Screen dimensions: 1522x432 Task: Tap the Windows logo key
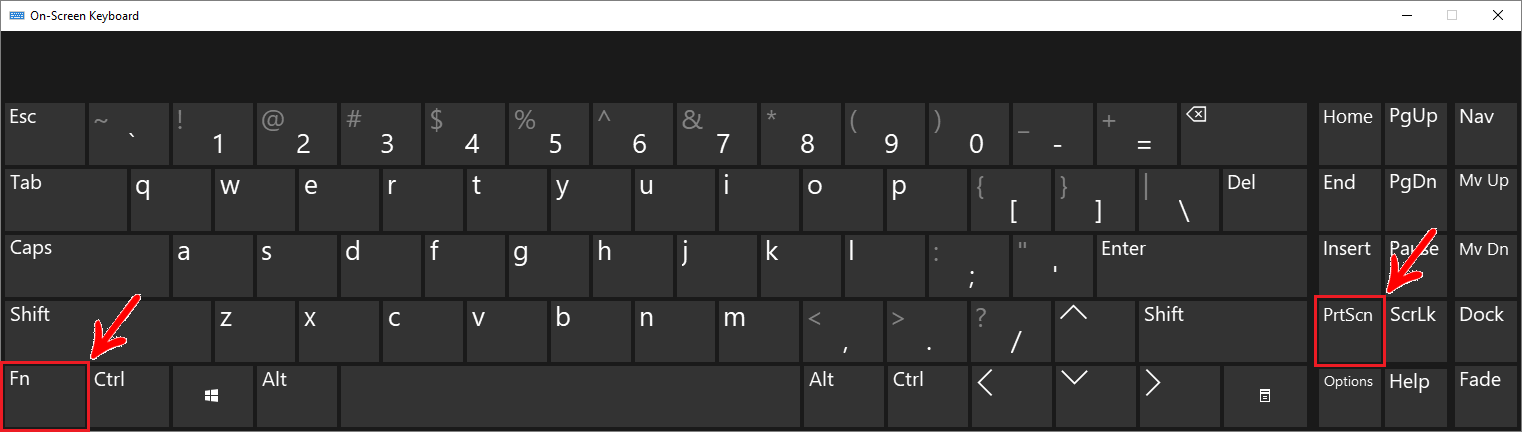coord(212,397)
